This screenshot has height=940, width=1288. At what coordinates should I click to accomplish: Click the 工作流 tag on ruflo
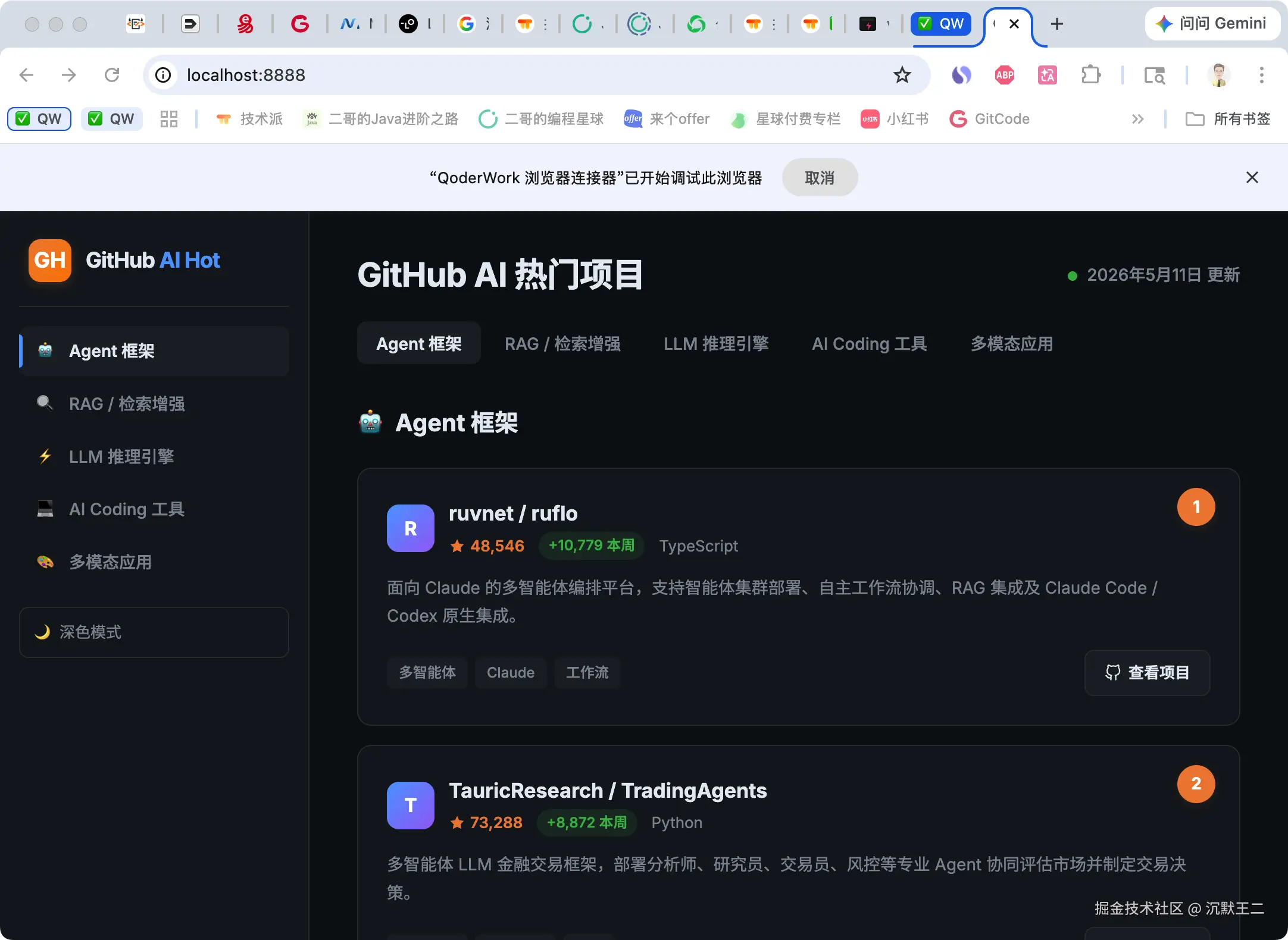(x=587, y=672)
